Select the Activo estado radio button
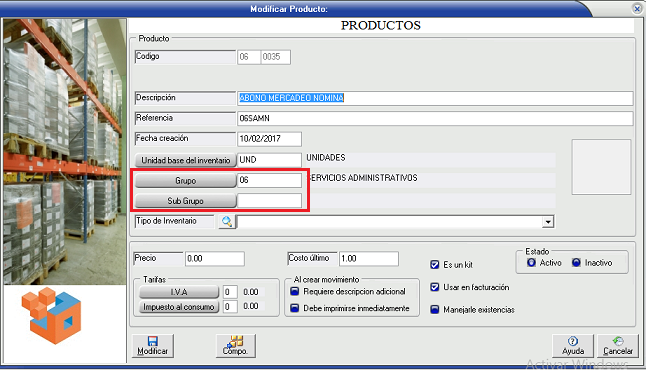646x370 pixels. pyautogui.click(x=531, y=262)
